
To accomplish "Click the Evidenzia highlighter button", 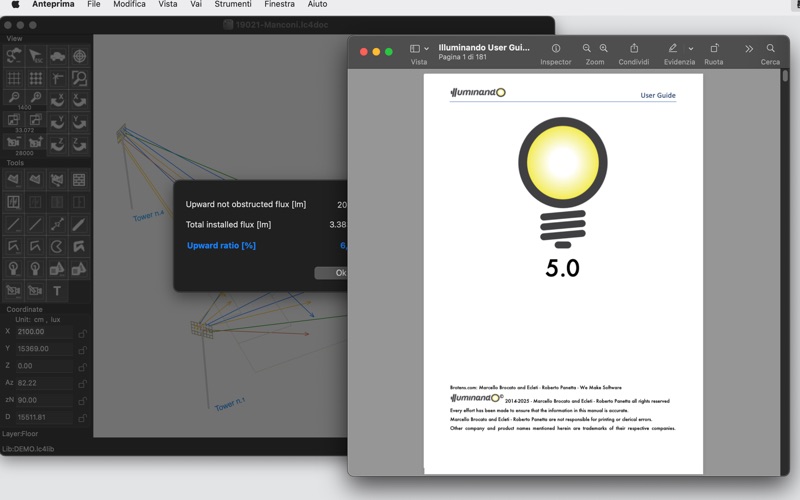I will (x=673, y=48).
